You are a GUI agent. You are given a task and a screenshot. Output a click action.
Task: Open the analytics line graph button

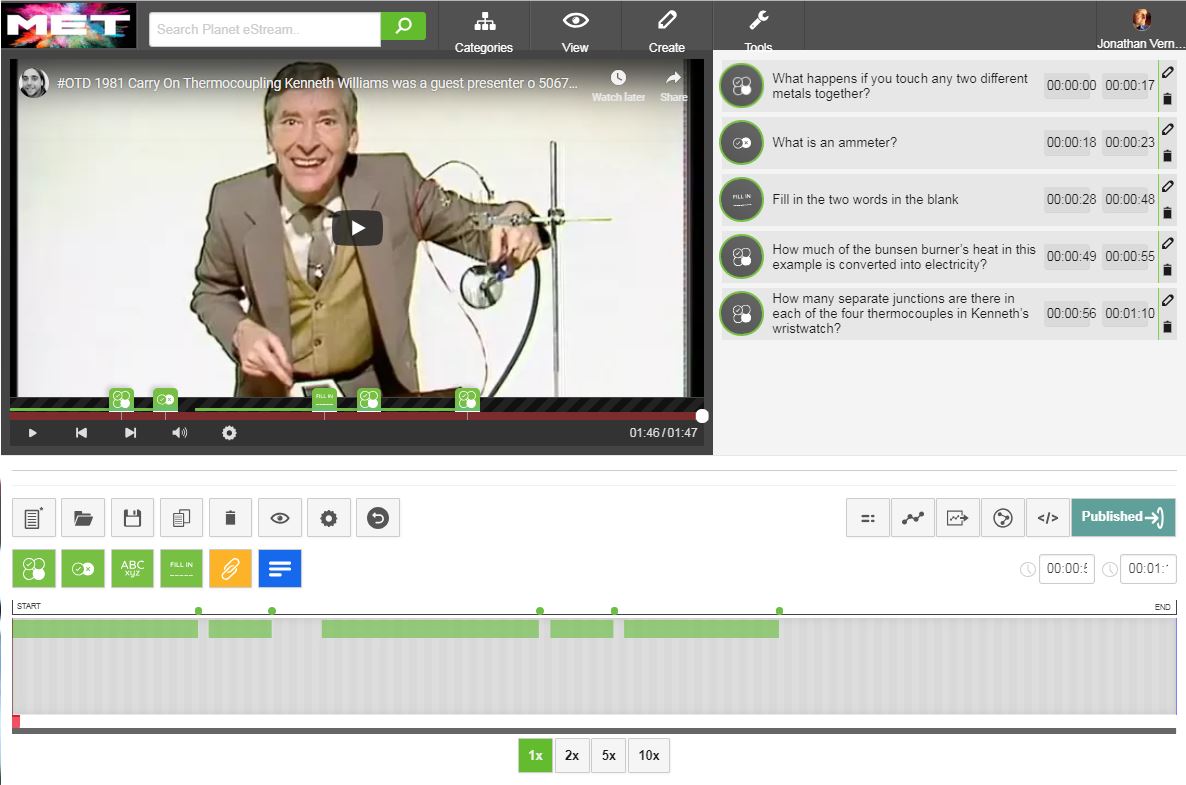913,518
